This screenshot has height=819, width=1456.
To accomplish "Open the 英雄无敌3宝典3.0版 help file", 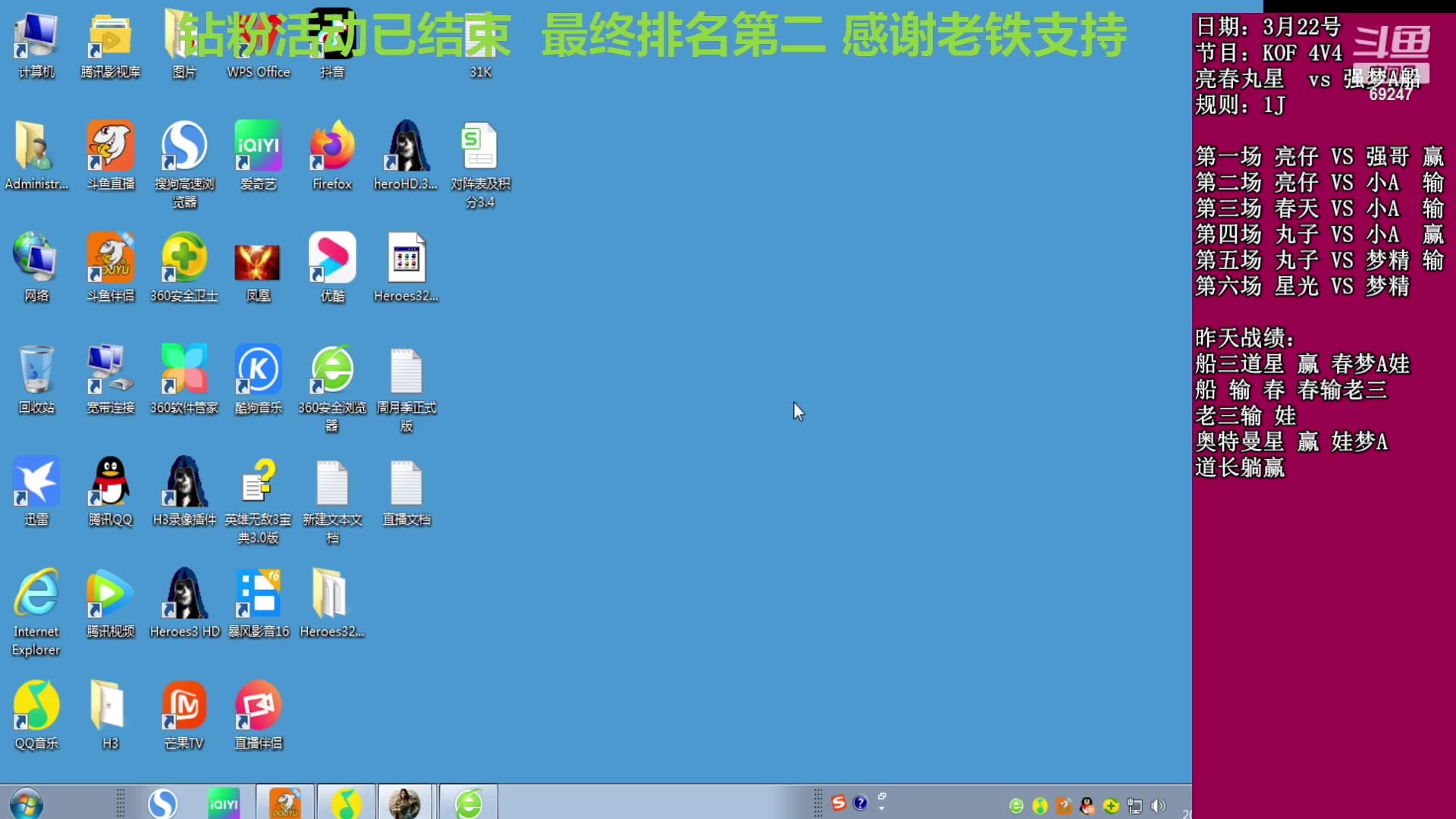I will 258,500.
